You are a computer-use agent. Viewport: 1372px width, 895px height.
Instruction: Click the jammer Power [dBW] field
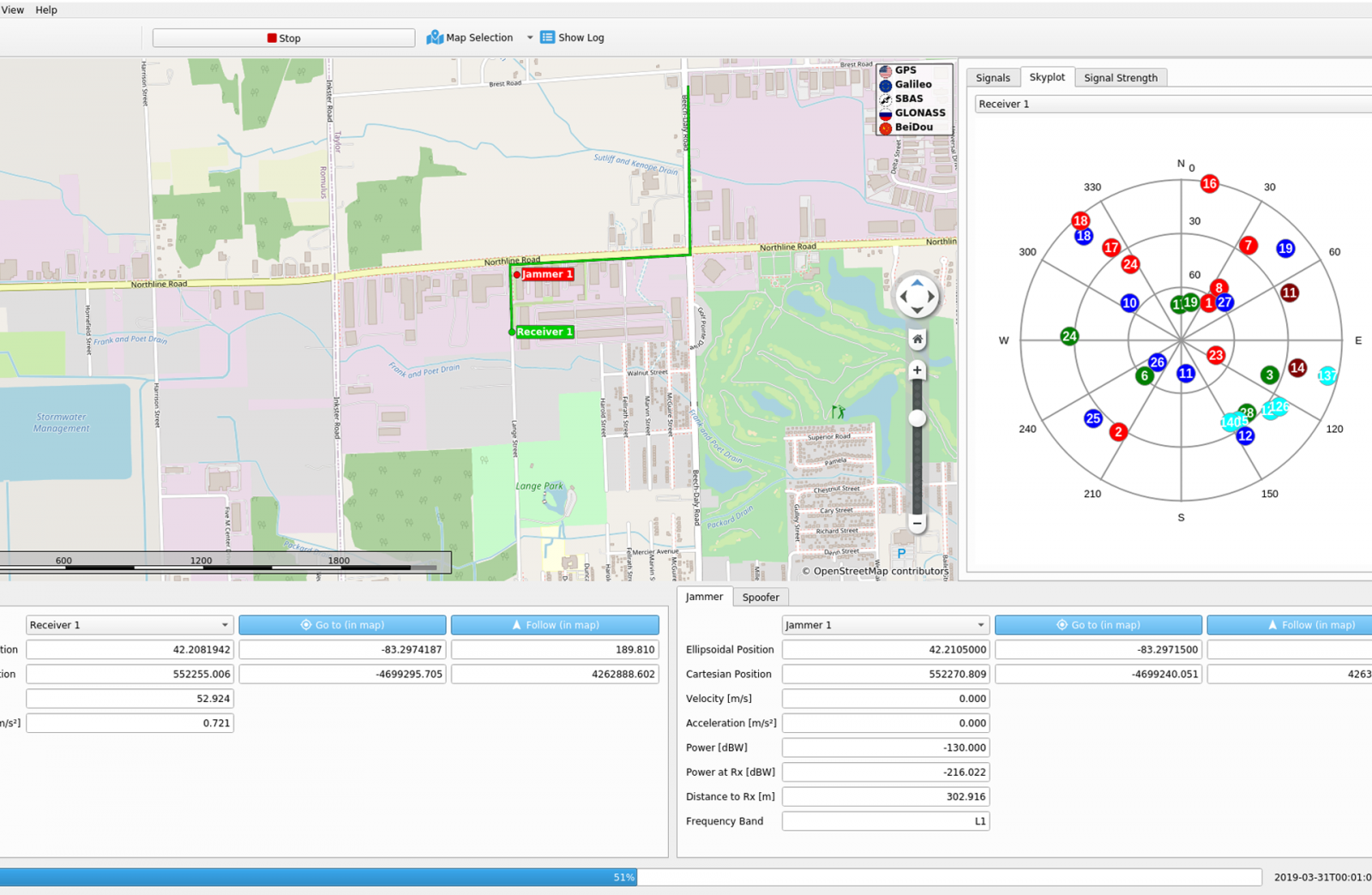(x=885, y=748)
